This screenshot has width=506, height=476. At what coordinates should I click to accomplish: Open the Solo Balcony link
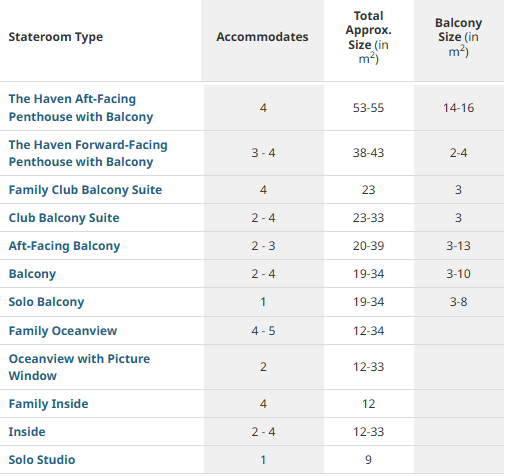pyautogui.click(x=46, y=302)
